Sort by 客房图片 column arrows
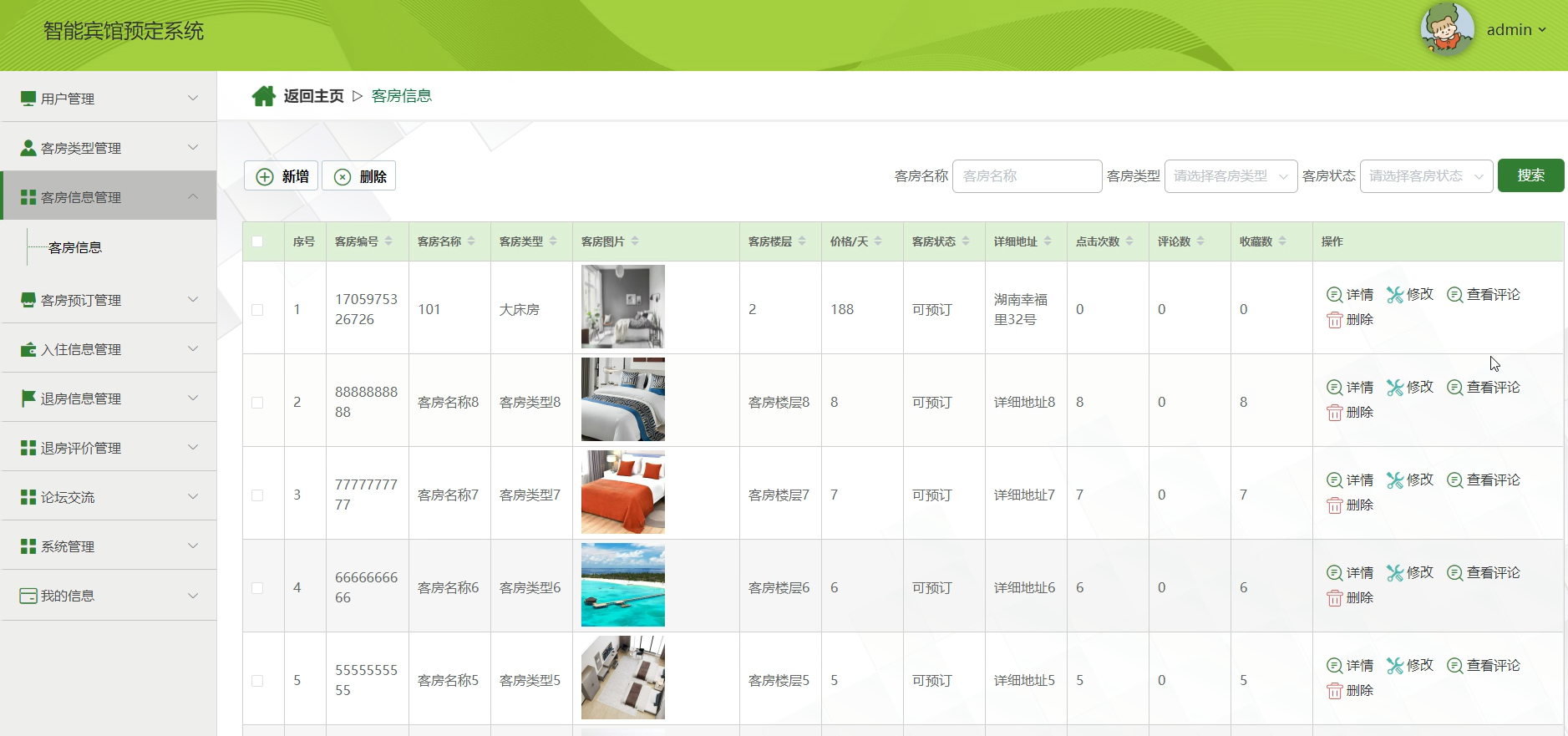The height and width of the screenshot is (736, 1568). (635, 241)
